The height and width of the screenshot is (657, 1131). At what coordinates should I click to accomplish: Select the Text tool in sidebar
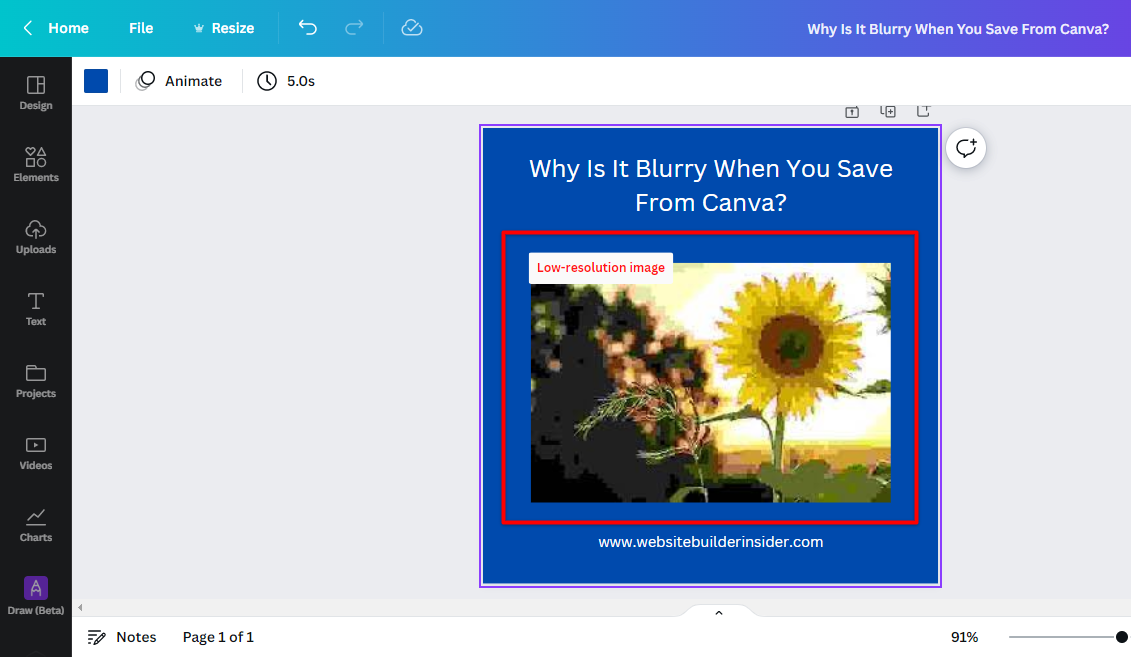click(36, 309)
